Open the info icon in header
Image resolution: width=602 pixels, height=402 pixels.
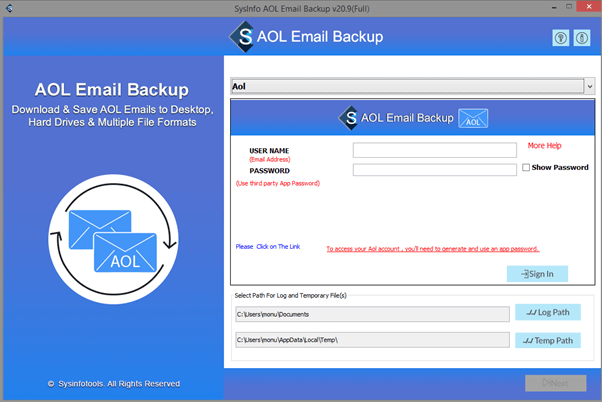(x=582, y=38)
